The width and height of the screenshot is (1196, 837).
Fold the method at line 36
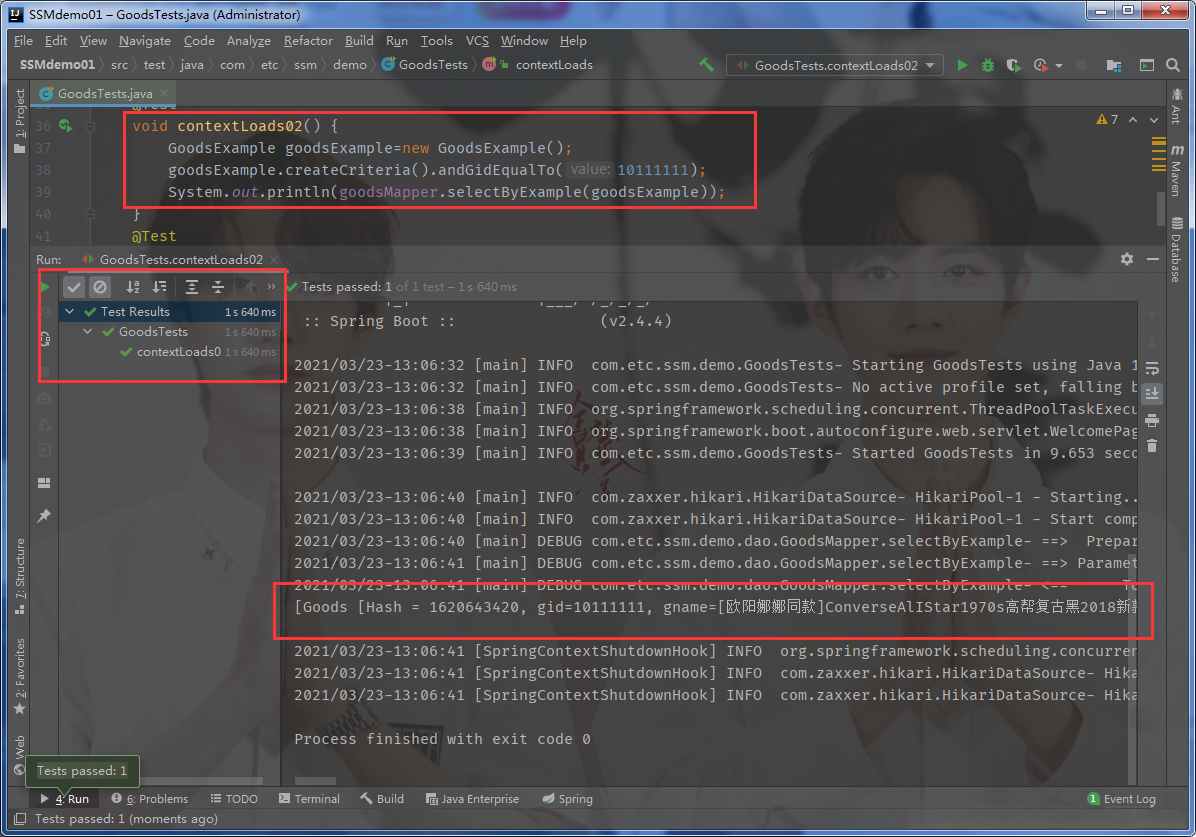pyautogui.click(x=90, y=126)
